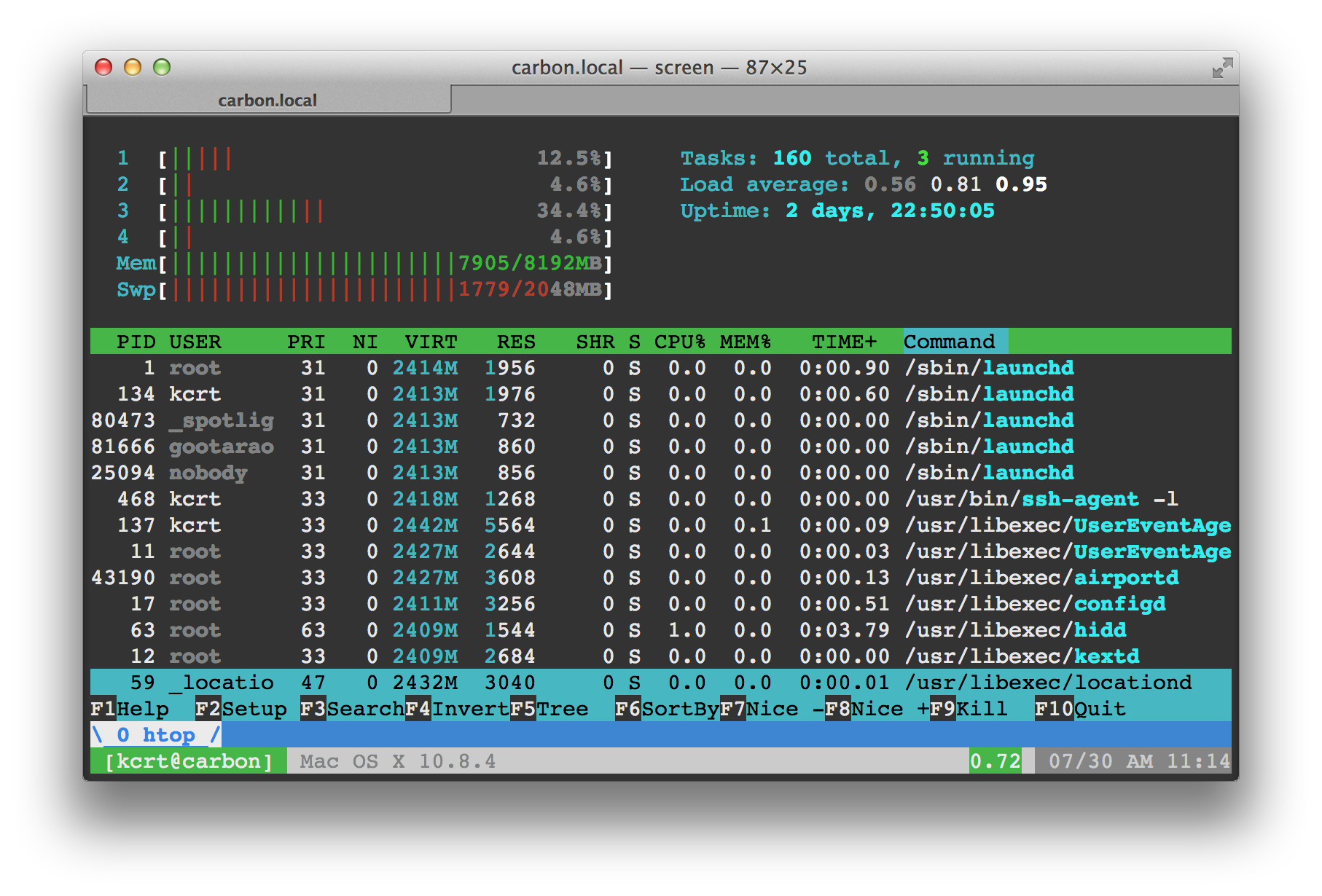The height and width of the screenshot is (896, 1322).
Task: Click the Load average line
Action: coord(864,184)
